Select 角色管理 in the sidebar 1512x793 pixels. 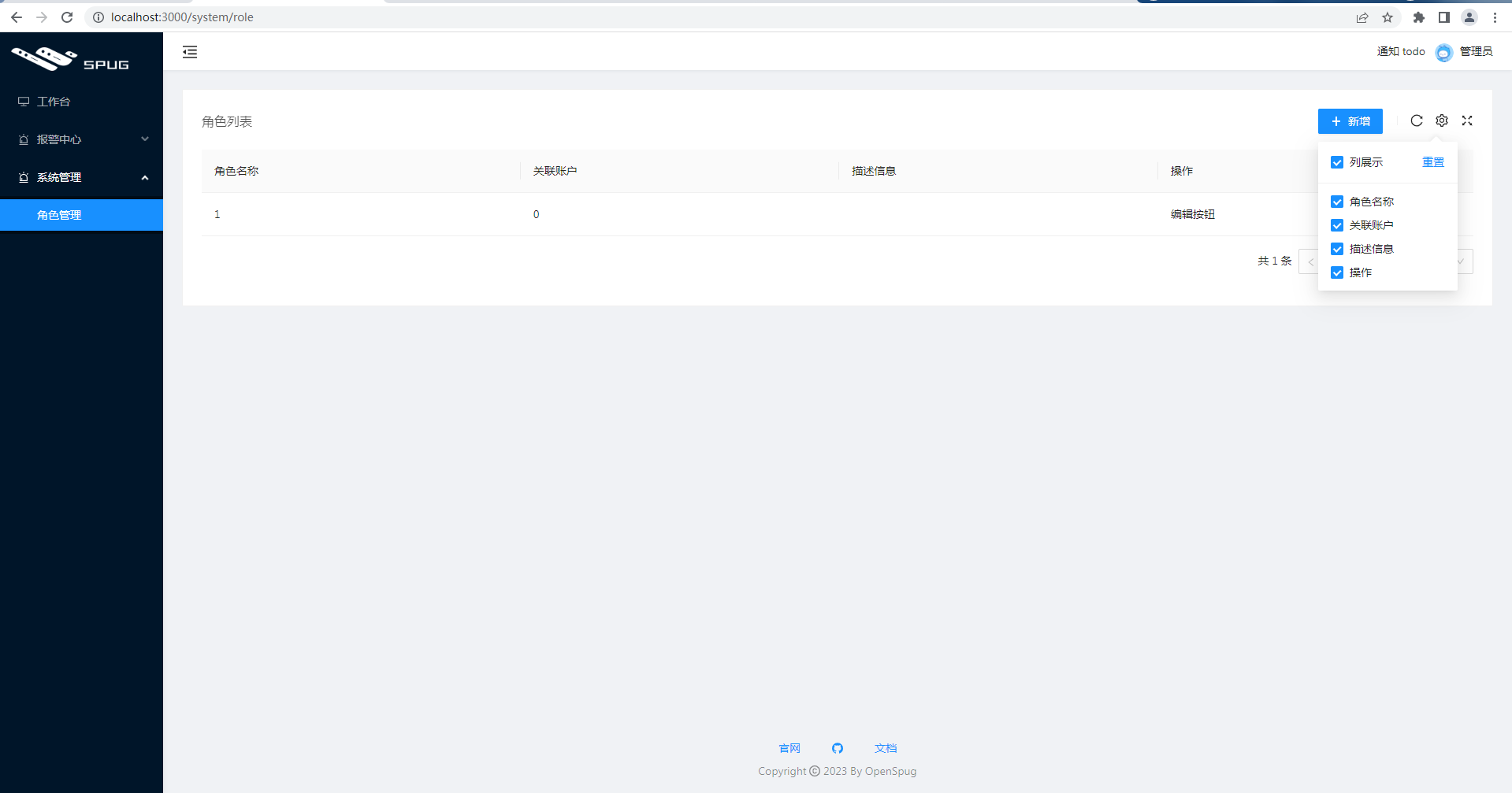pyautogui.click(x=81, y=215)
